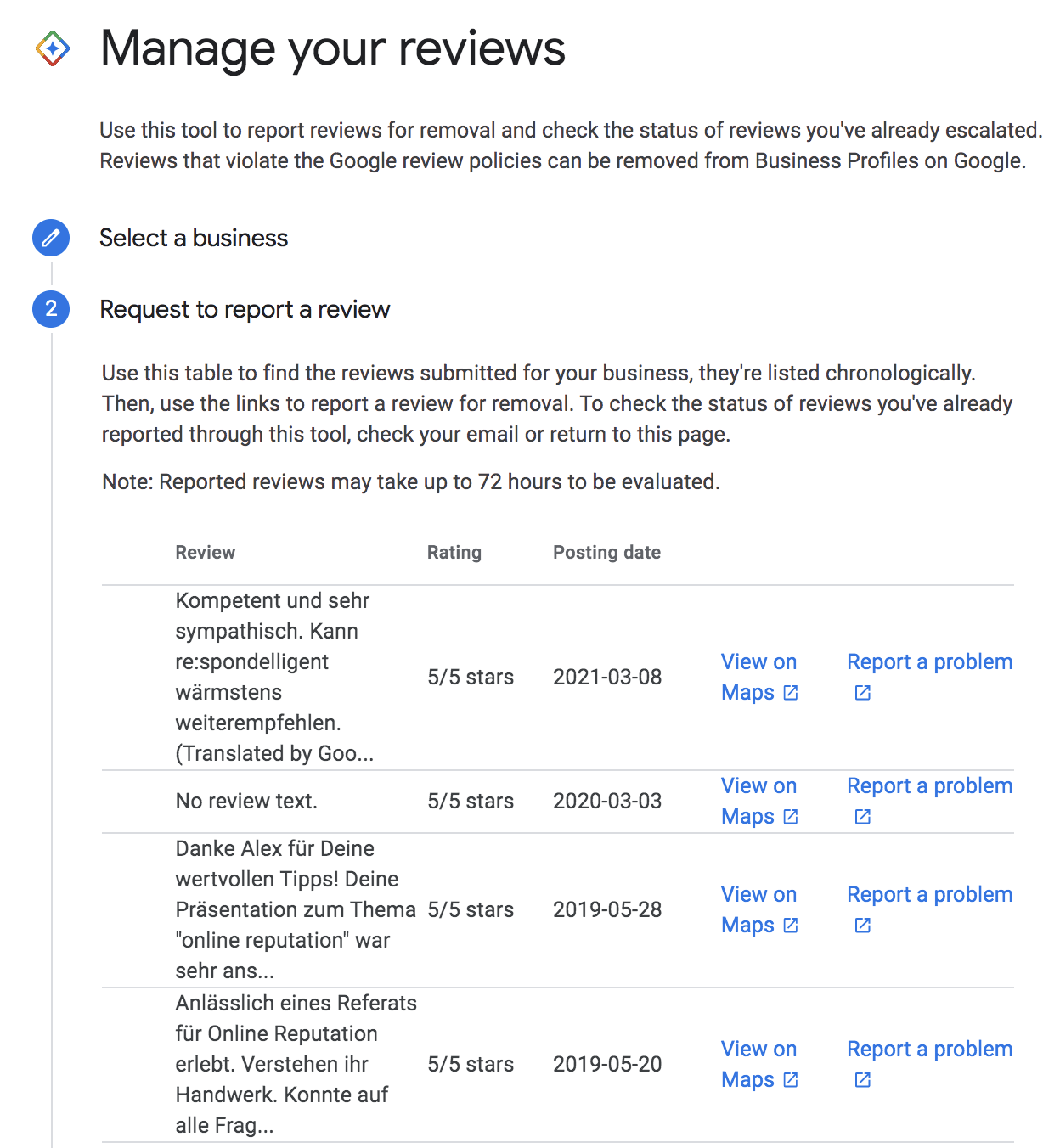Expand the Select a business step
The height and width of the screenshot is (1148, 1060).
194,238
